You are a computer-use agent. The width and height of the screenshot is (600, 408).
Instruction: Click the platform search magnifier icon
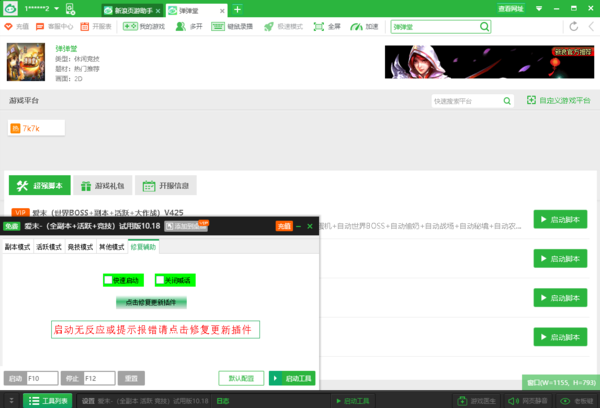coord(507,101)
